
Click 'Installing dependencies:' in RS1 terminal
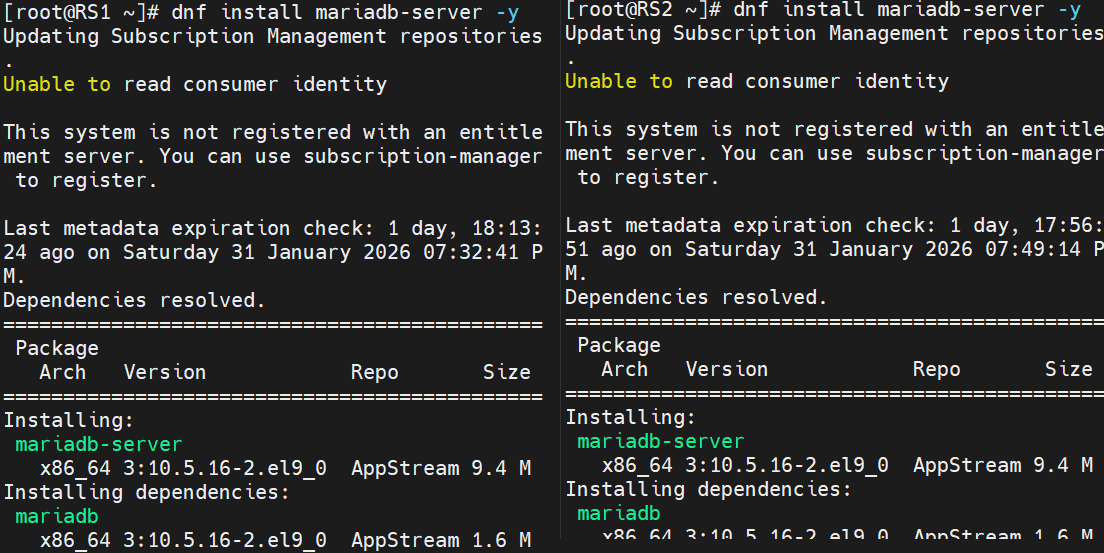coord(146,491)
